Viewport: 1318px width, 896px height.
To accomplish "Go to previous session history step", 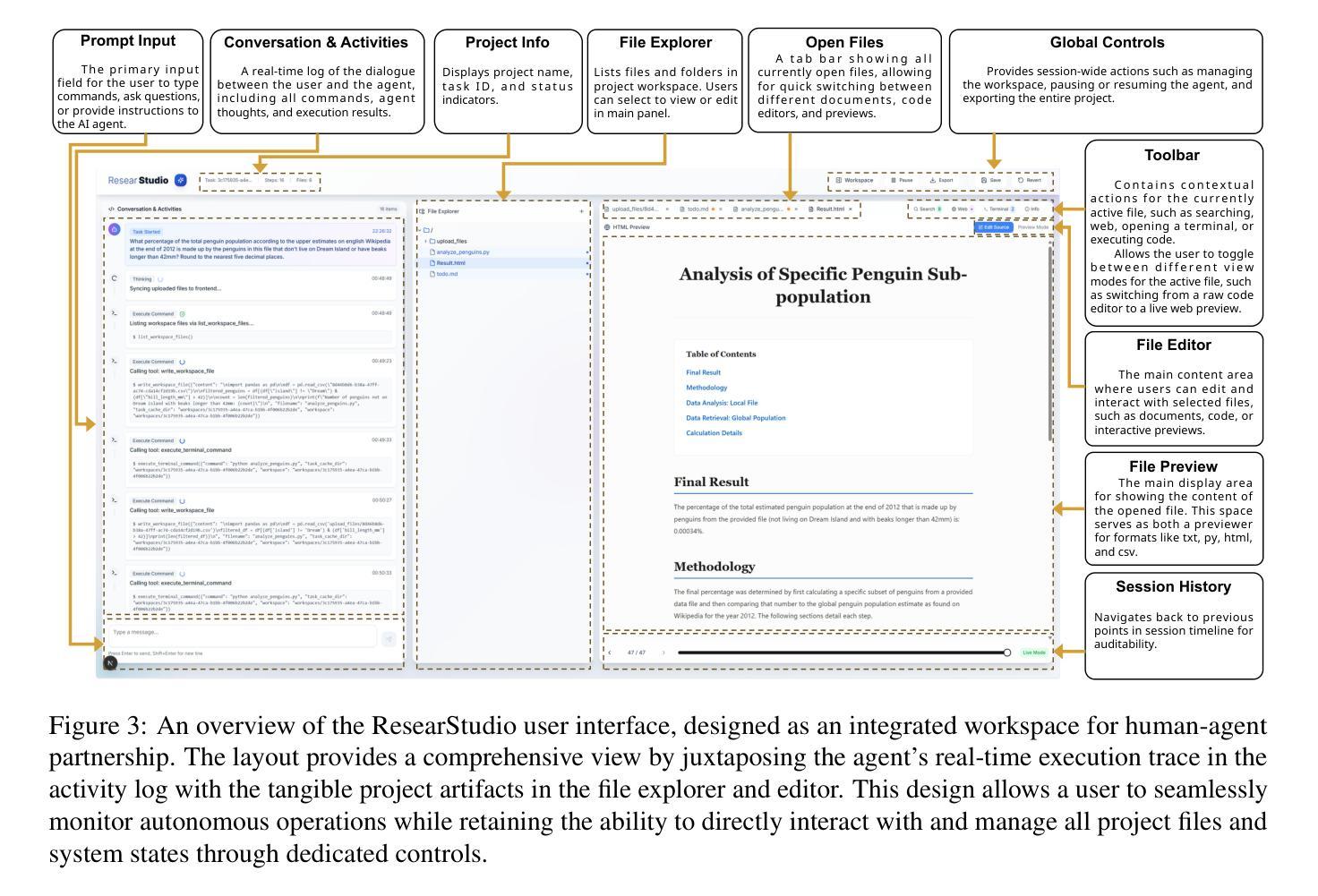I will click(611, 653).
